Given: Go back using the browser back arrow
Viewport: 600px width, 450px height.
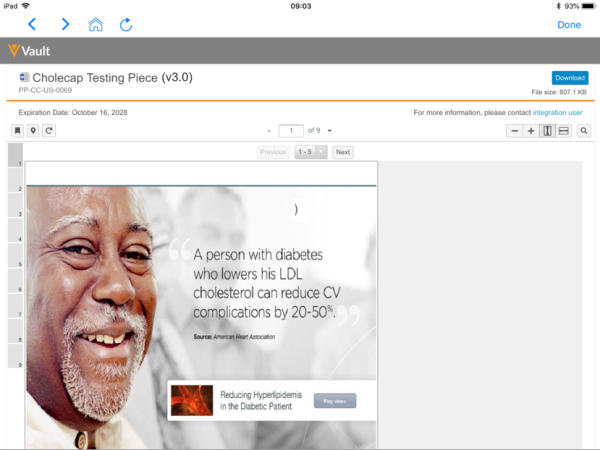Looking at the screenshot, I should 32,24.
